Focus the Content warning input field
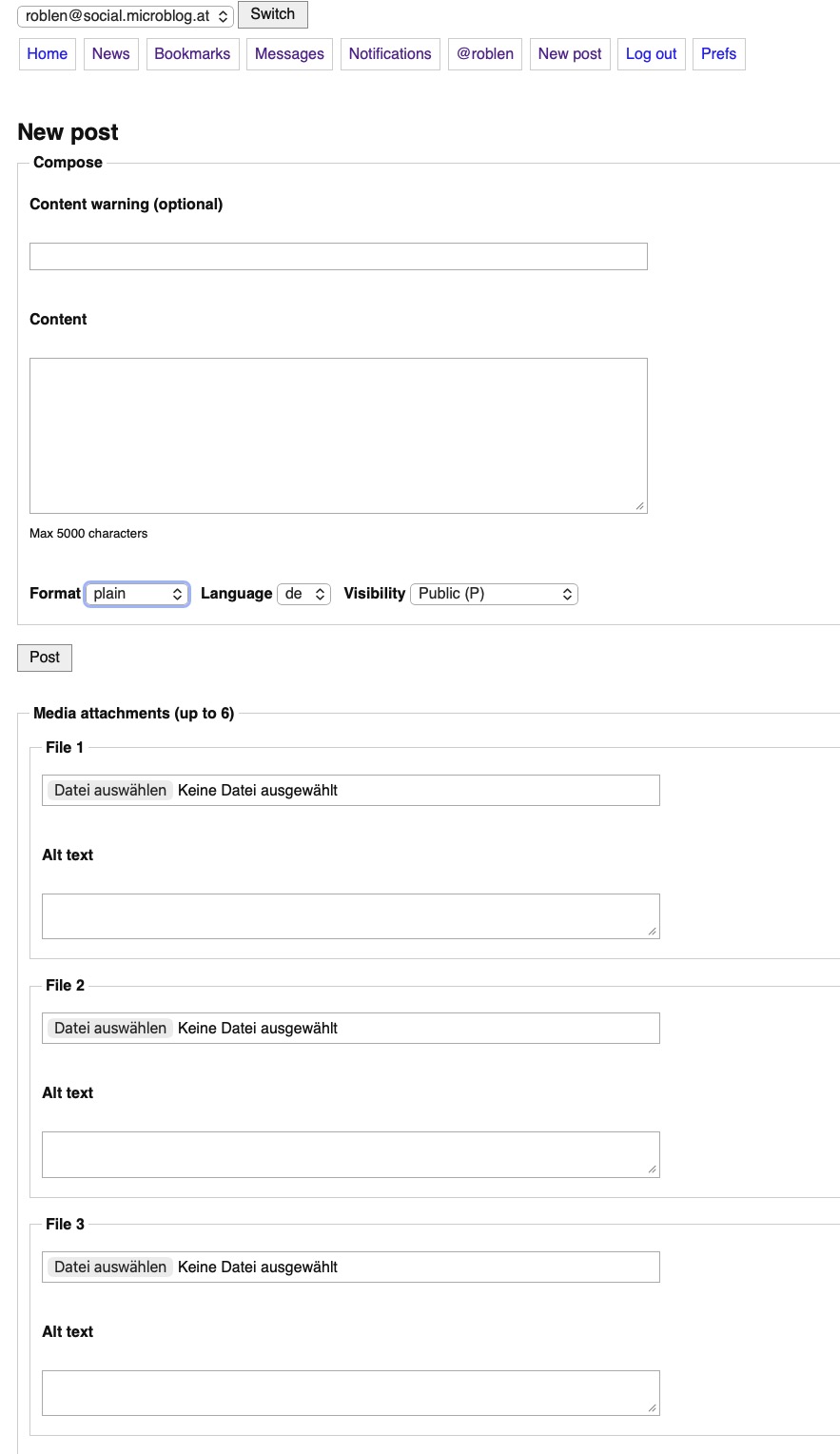This screenshot has width=840, height=1454. coord(339,256)
